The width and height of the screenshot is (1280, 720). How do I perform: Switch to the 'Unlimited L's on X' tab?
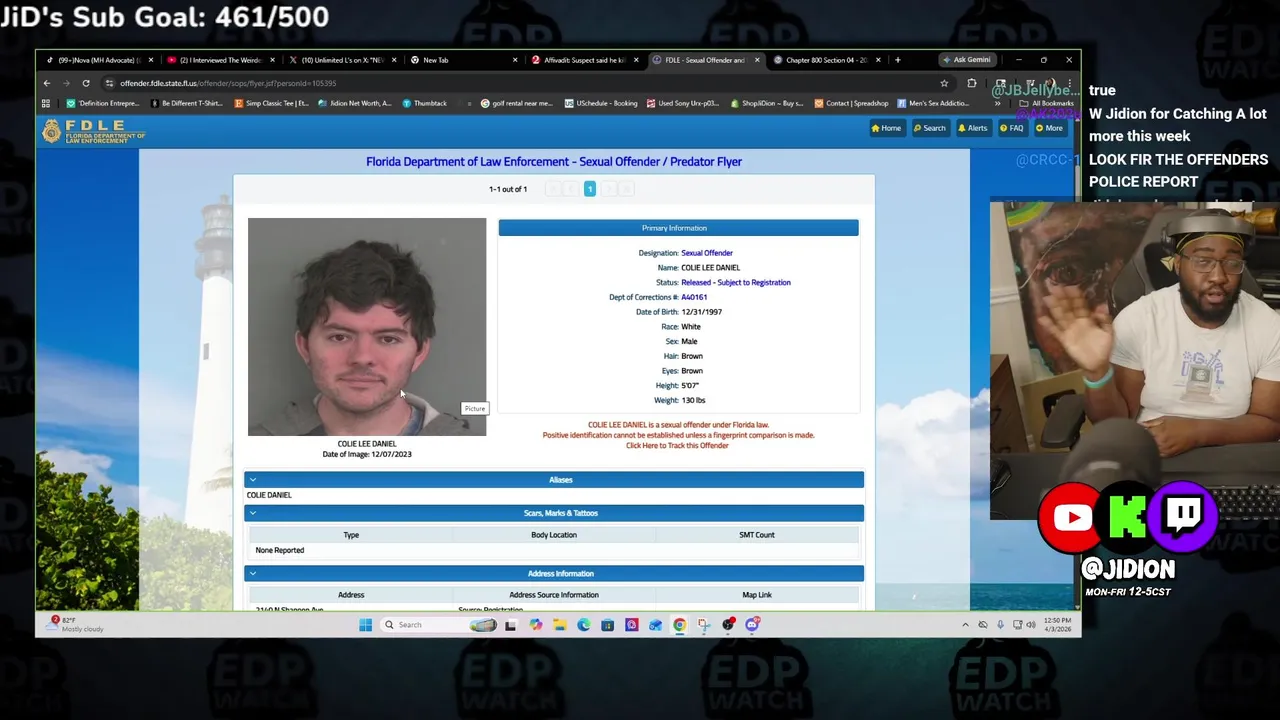[x=342, y=60]
